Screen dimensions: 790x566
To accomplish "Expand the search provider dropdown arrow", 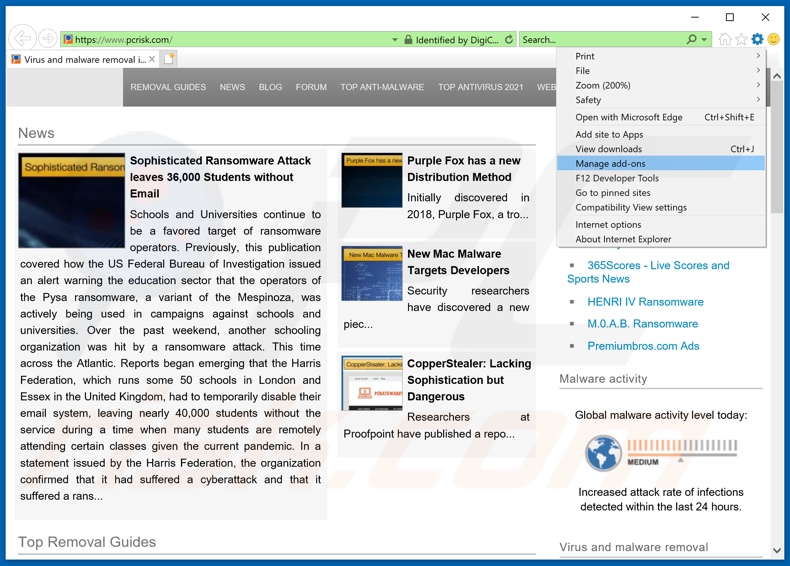I will point(704,40).
